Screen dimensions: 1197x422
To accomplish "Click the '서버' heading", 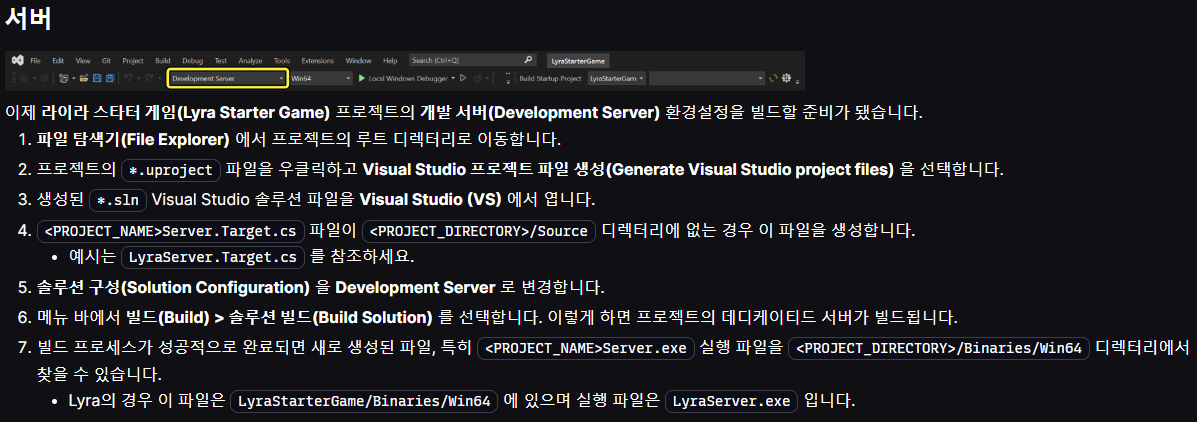I will [x=28, y=18].
